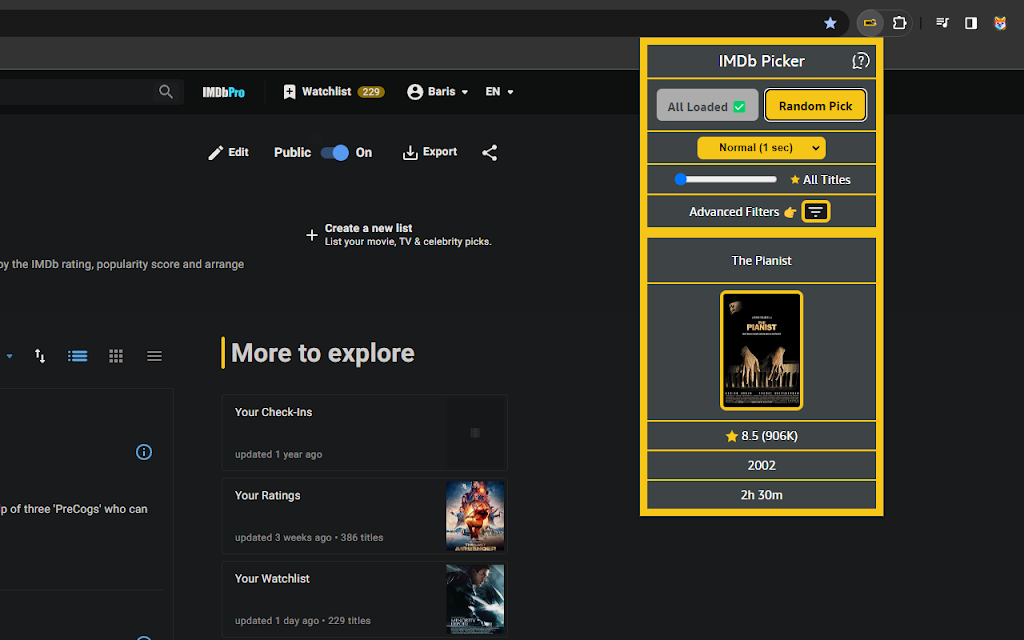This screenshot has width=1024, height=640.
Task: Toggle the browser side panel icon
Action: point(971,23)
